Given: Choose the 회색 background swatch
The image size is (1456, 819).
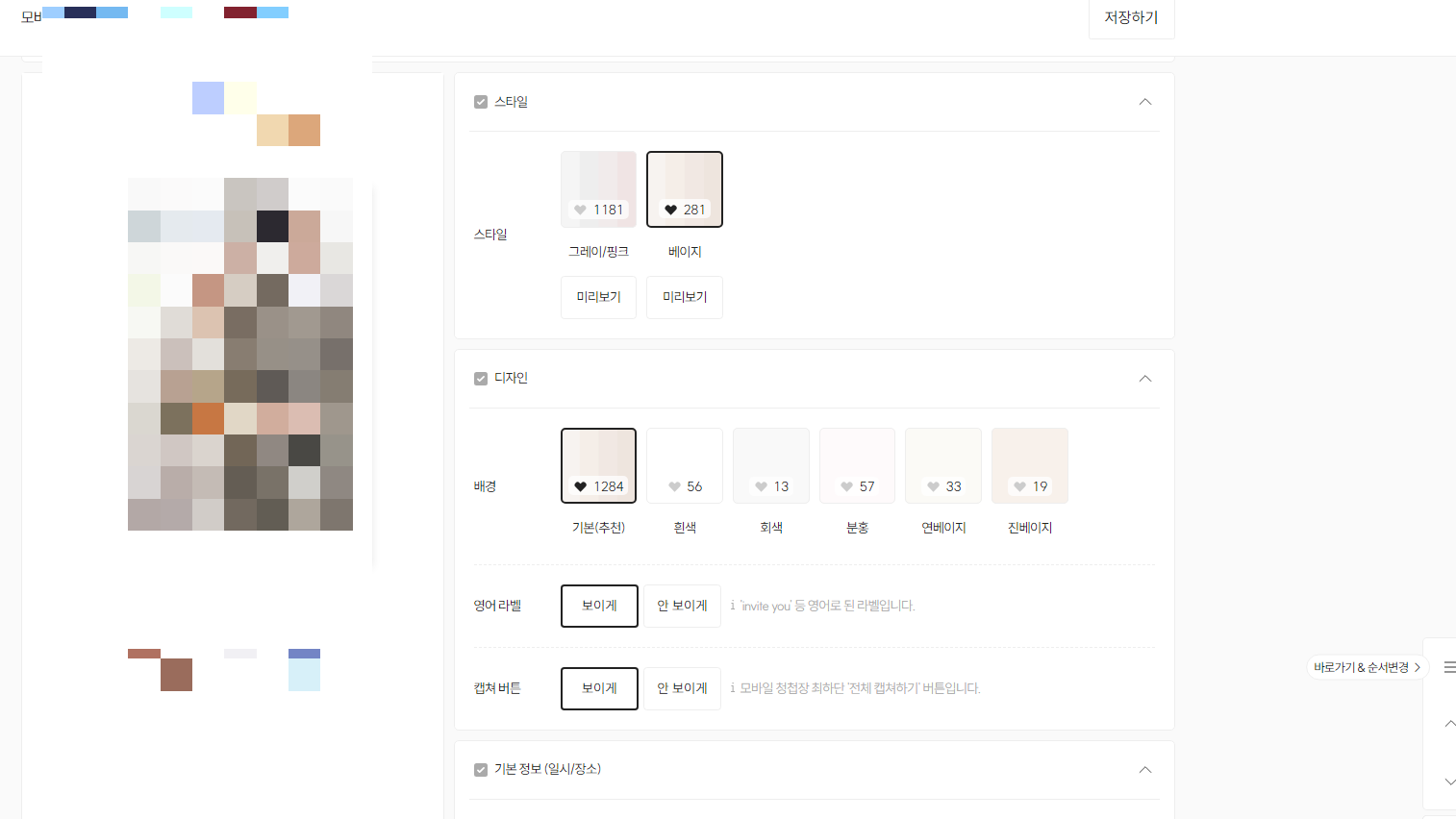Looking at the screenshot, I should 771,465.
